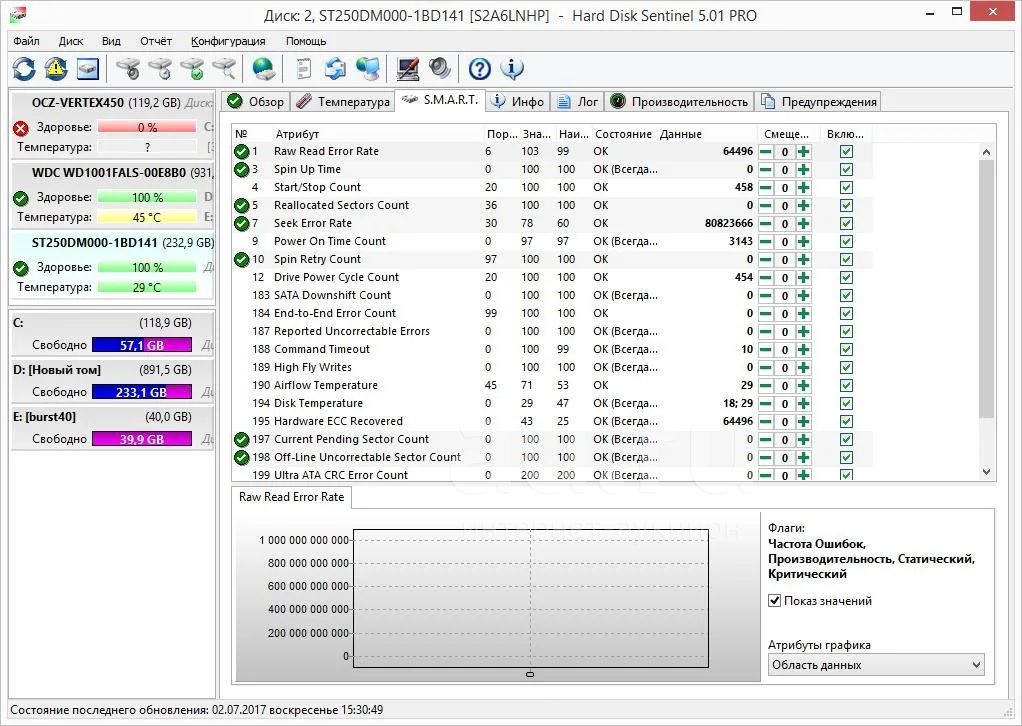Increase offset with plus on Raw Read Error Rate
1022x726 pixels.
point(804,152)
